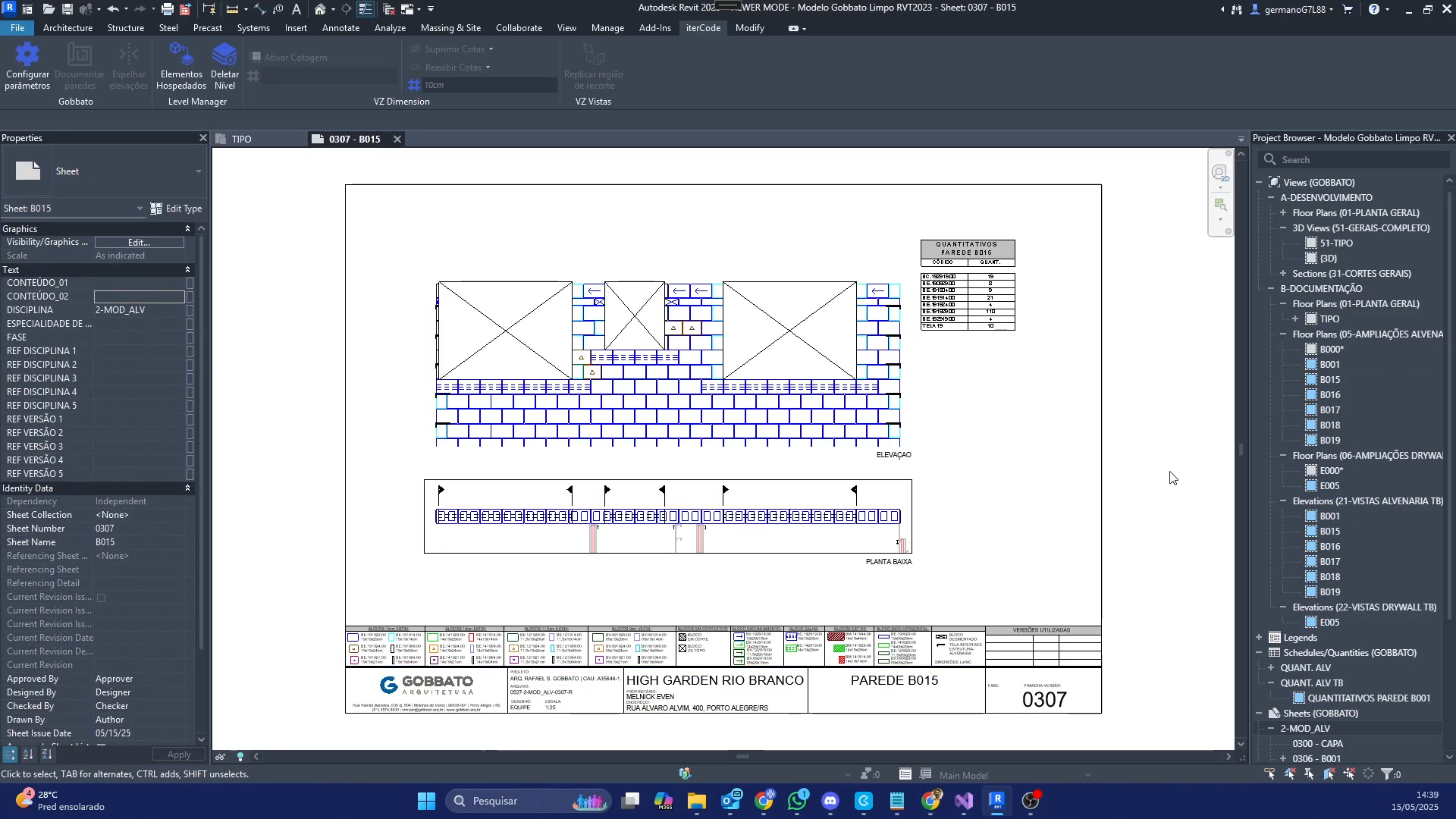Screen dimensions: 1456x819
Task: Click Visibility/Graphics Edit button
Action: pyautogui.click(x=139, y=243)
